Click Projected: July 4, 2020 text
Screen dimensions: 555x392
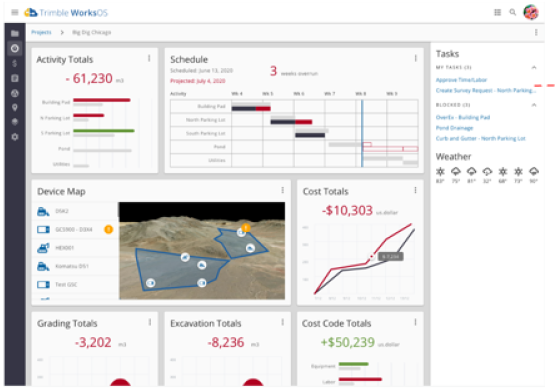point(198,81)
